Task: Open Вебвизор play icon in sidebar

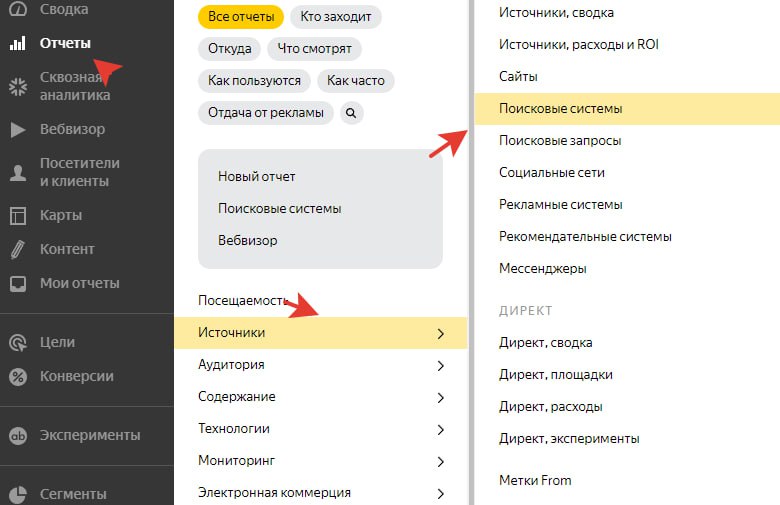Action: 18,129
